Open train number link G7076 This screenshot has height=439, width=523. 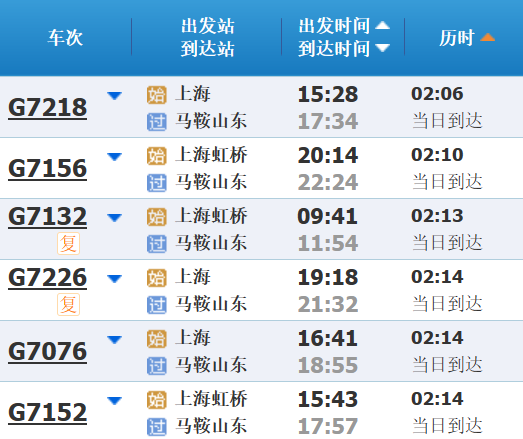(47, 352)
